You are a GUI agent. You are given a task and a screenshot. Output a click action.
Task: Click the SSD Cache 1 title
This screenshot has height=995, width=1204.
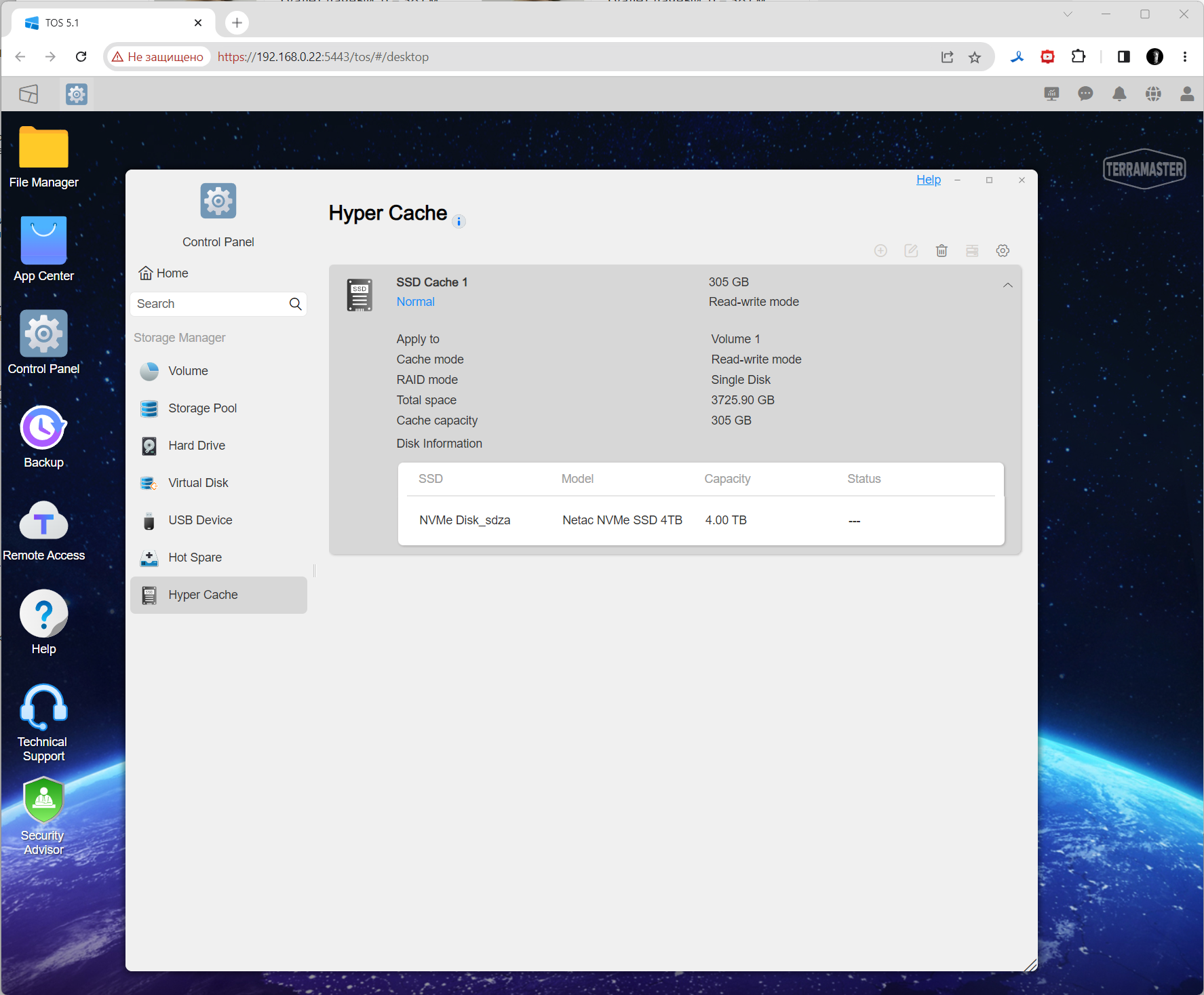point(432,282)
